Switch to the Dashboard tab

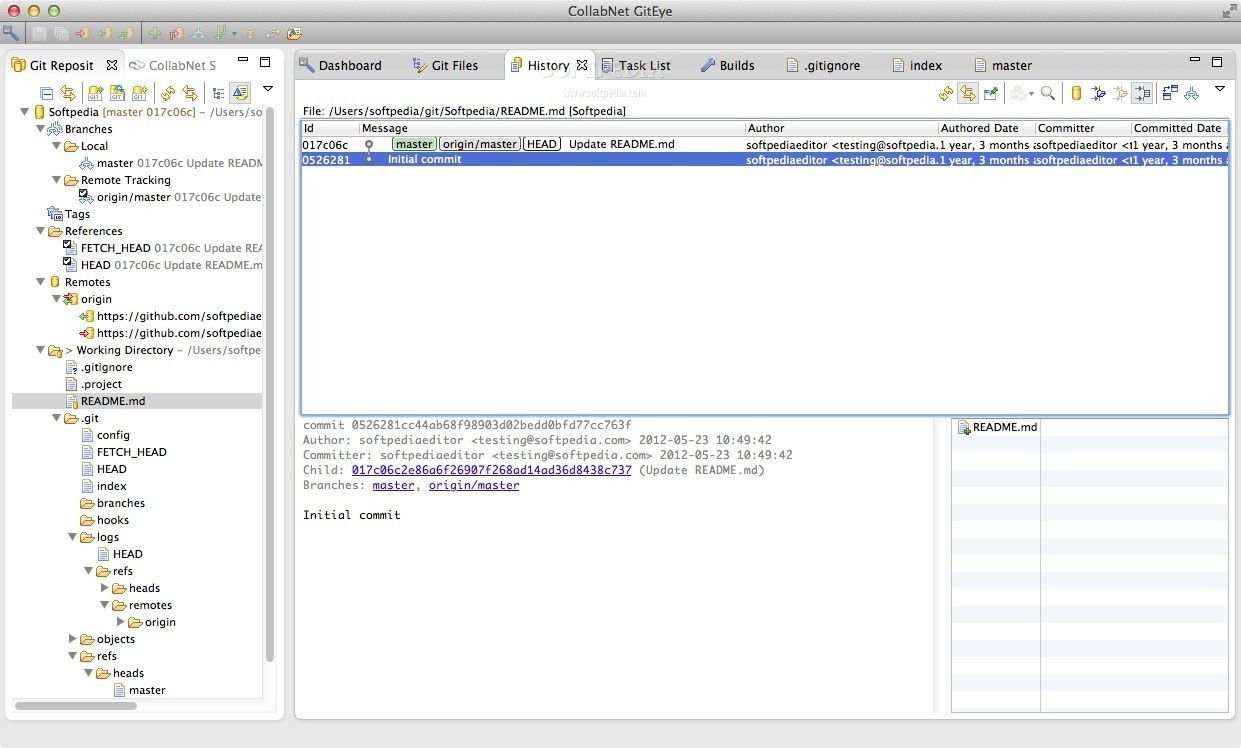341,65
